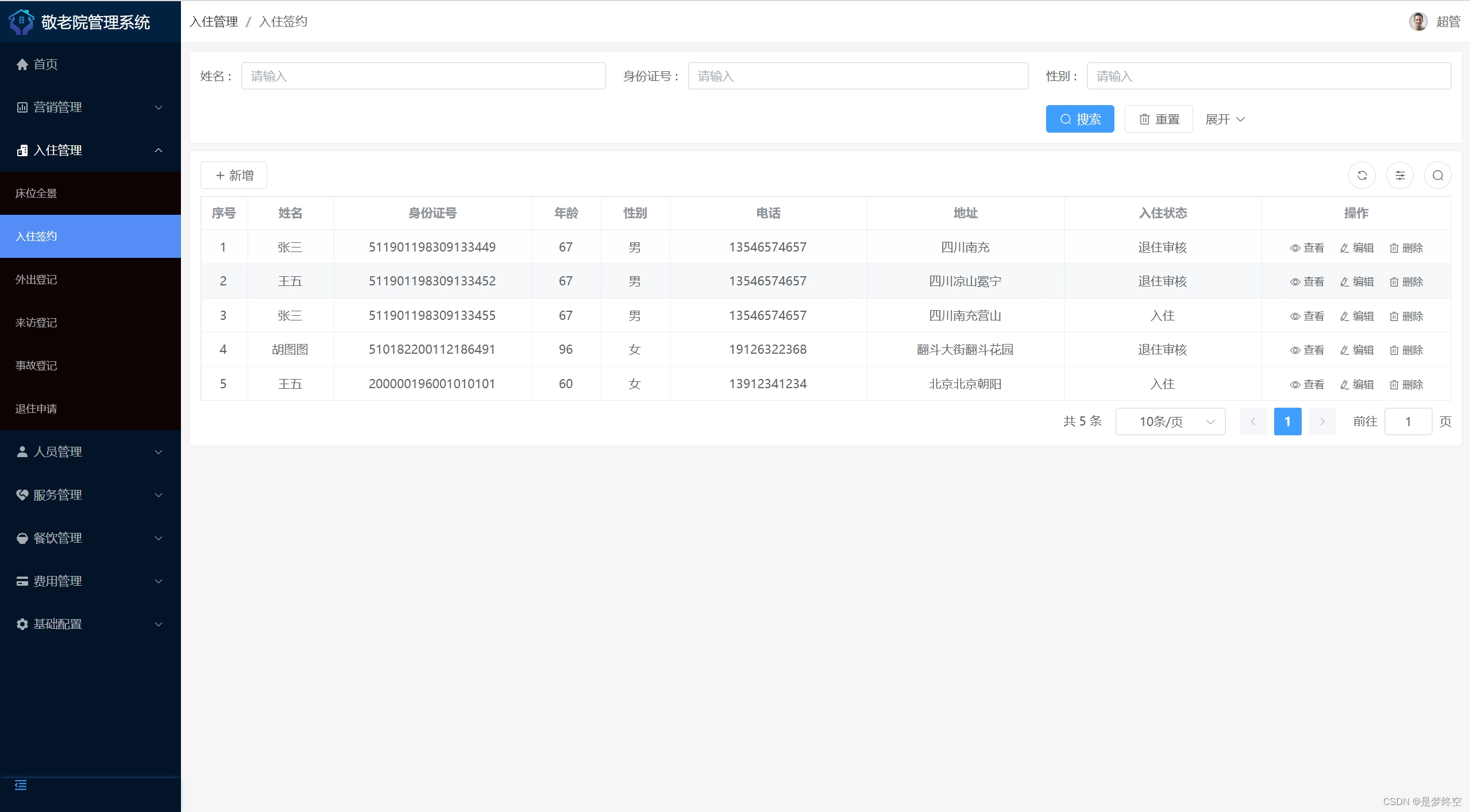Go to previous page arrow
The height and width of the screenshot is (812, 1470).
point(1253,422)
